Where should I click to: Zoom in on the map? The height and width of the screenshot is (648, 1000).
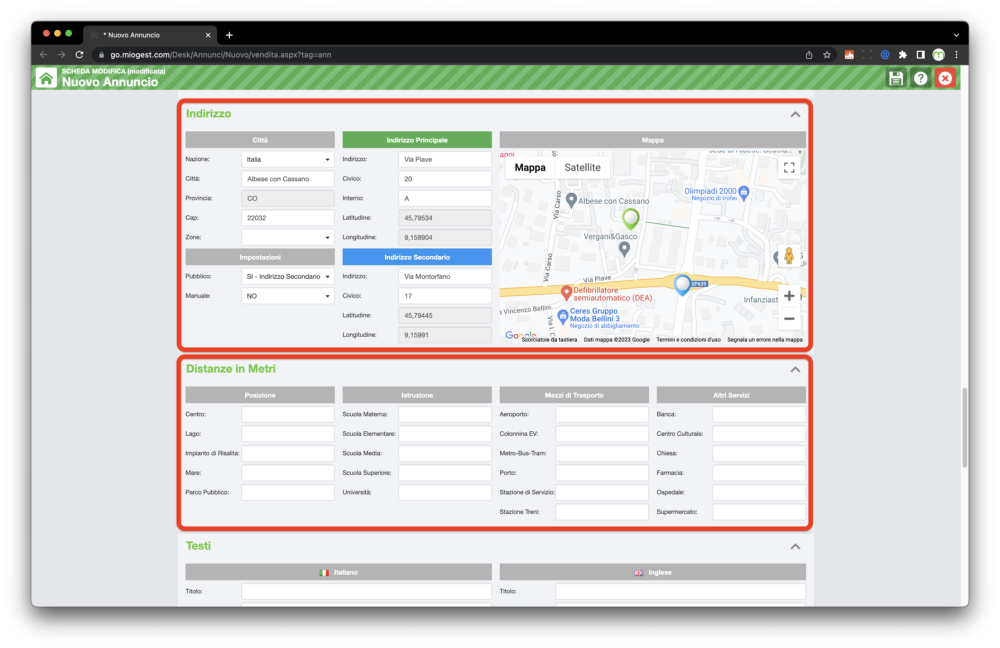click(x=789, y=296)
